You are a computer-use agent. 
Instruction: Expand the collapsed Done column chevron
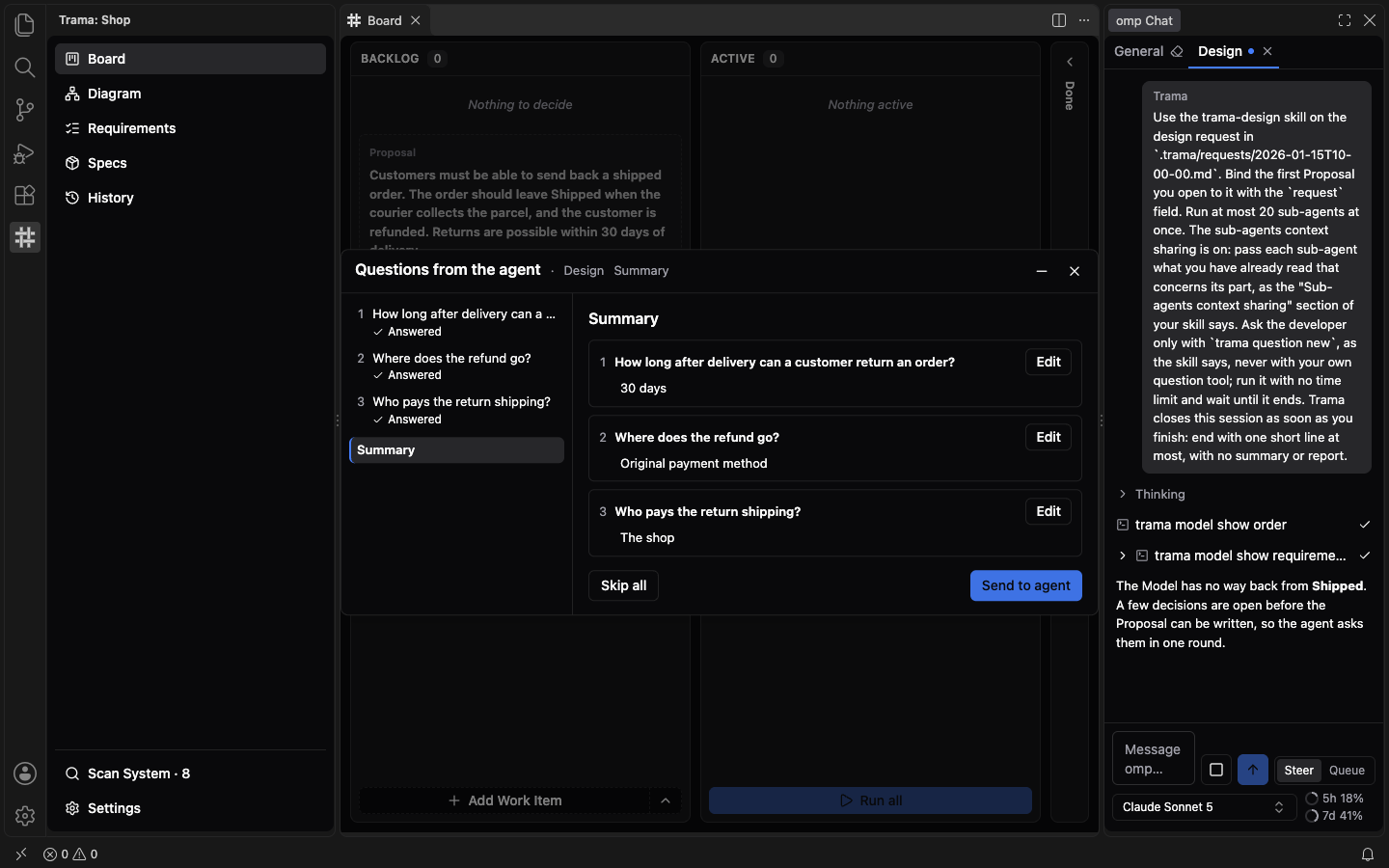click(x=1070, y=62)
